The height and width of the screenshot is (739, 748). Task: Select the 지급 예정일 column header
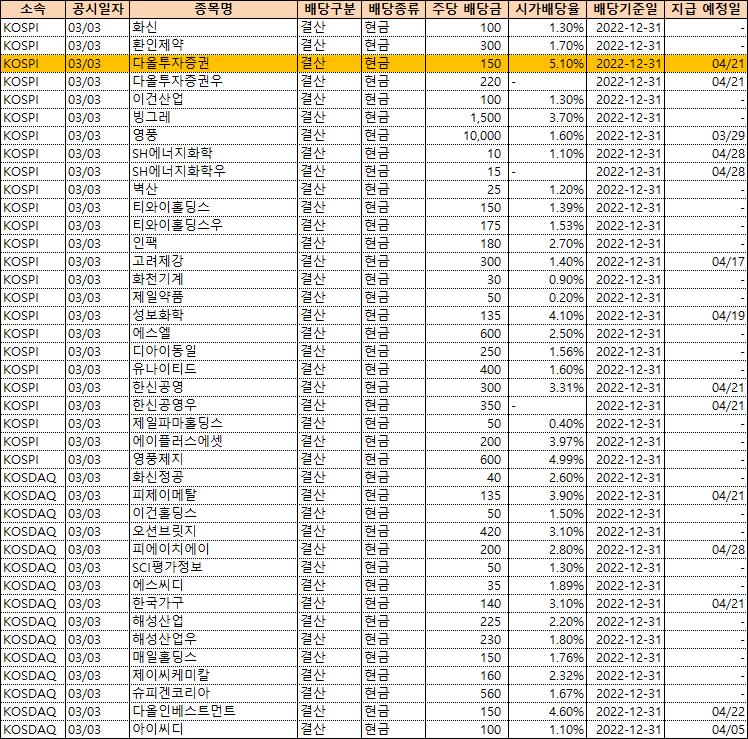(706, 9)
